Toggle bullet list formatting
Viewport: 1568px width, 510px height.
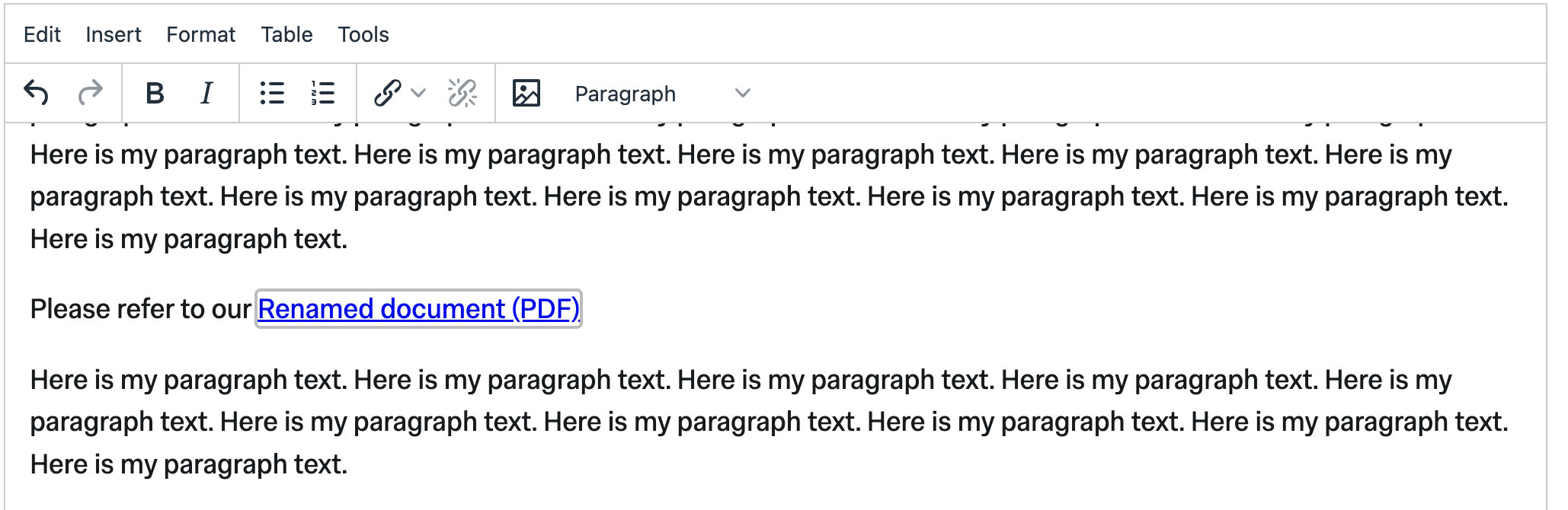[272, 93]
